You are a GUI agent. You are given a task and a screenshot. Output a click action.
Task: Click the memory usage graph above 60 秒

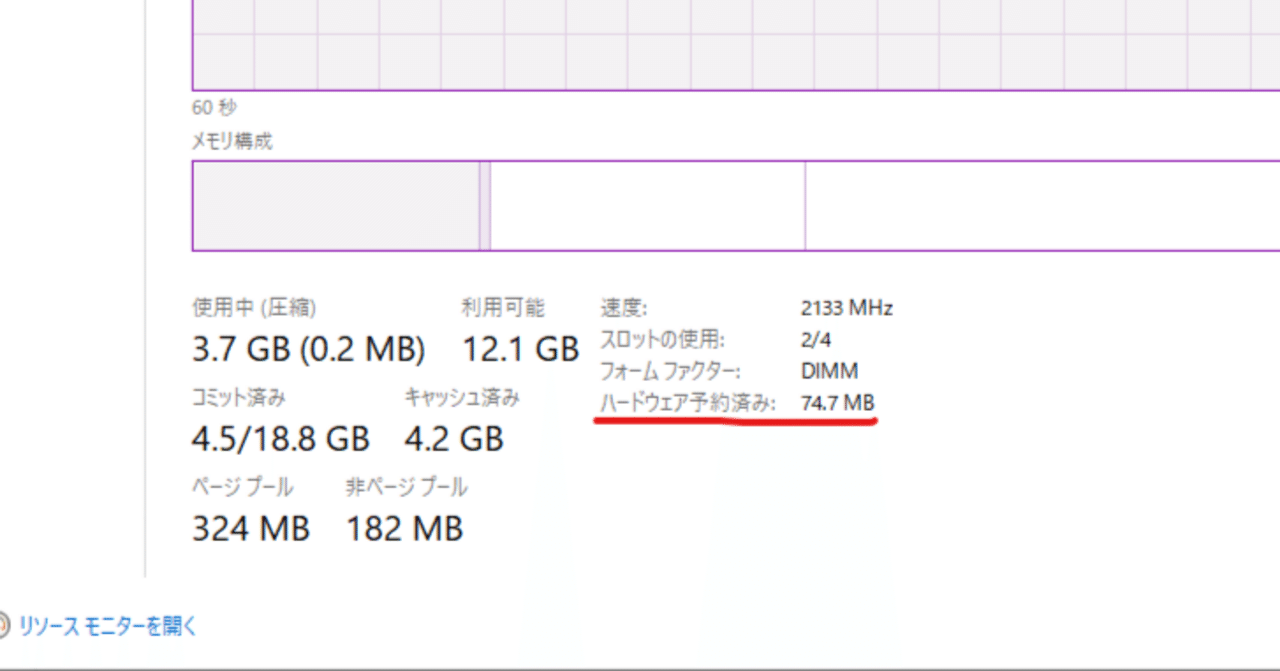click(700, 45)
